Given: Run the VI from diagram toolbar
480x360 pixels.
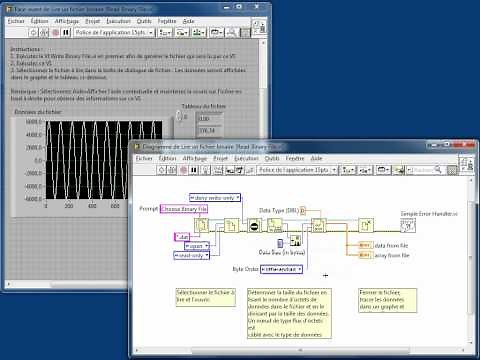Looking at the screenshot, I should coord(162,170).
